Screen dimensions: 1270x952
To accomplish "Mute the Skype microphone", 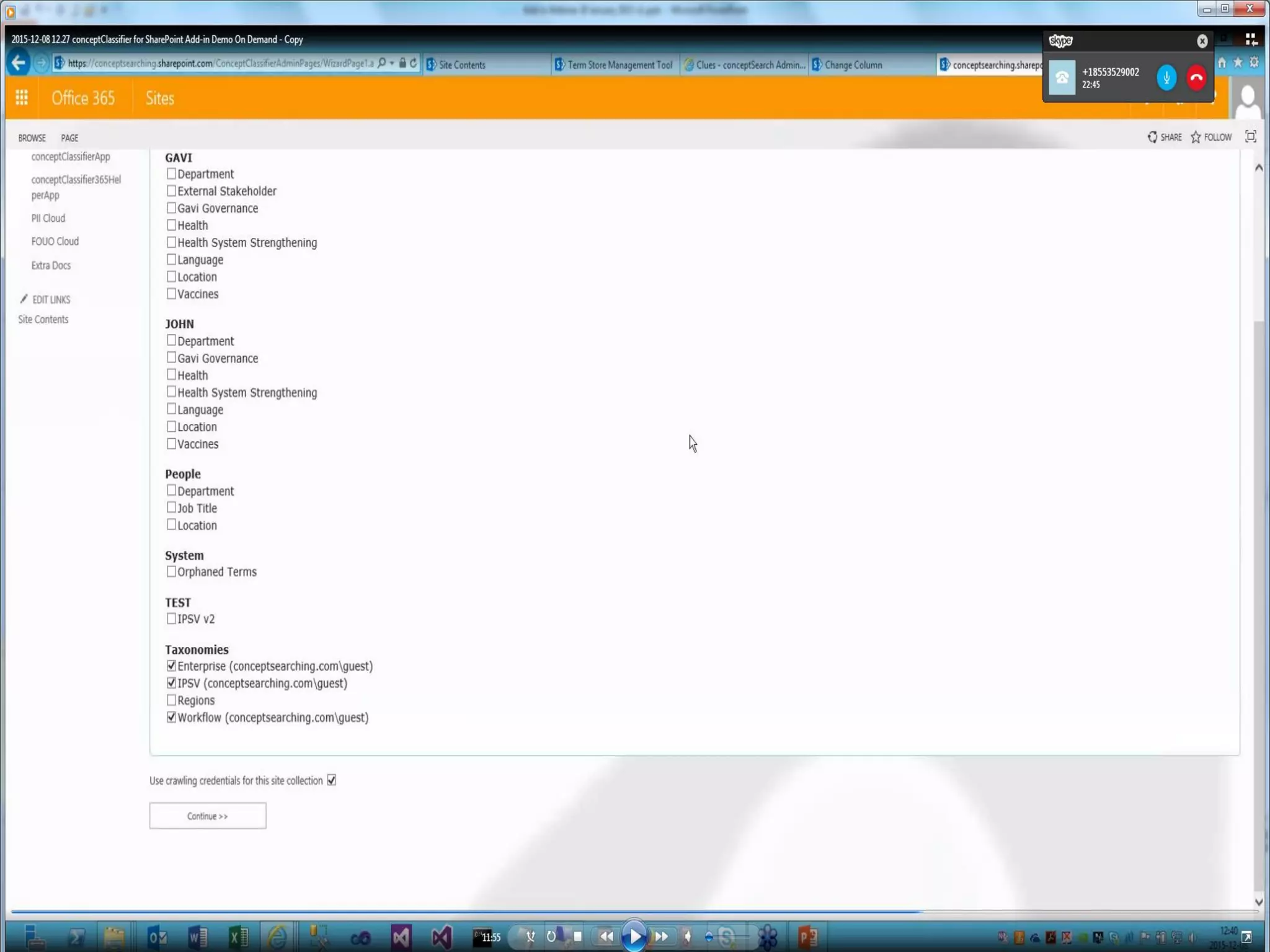I will [x=1166, y=78].
